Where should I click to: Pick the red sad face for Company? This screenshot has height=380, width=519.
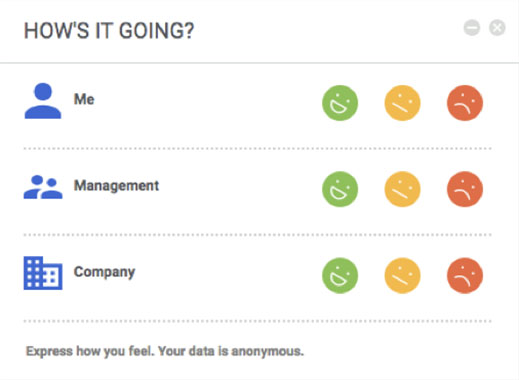coord(465,275)
